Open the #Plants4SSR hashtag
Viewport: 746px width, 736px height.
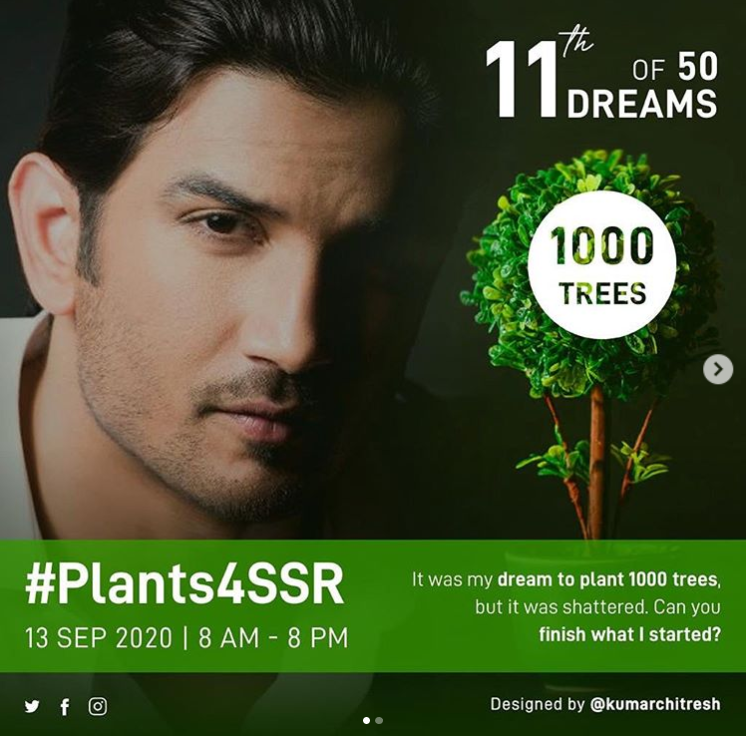point(184,586)
